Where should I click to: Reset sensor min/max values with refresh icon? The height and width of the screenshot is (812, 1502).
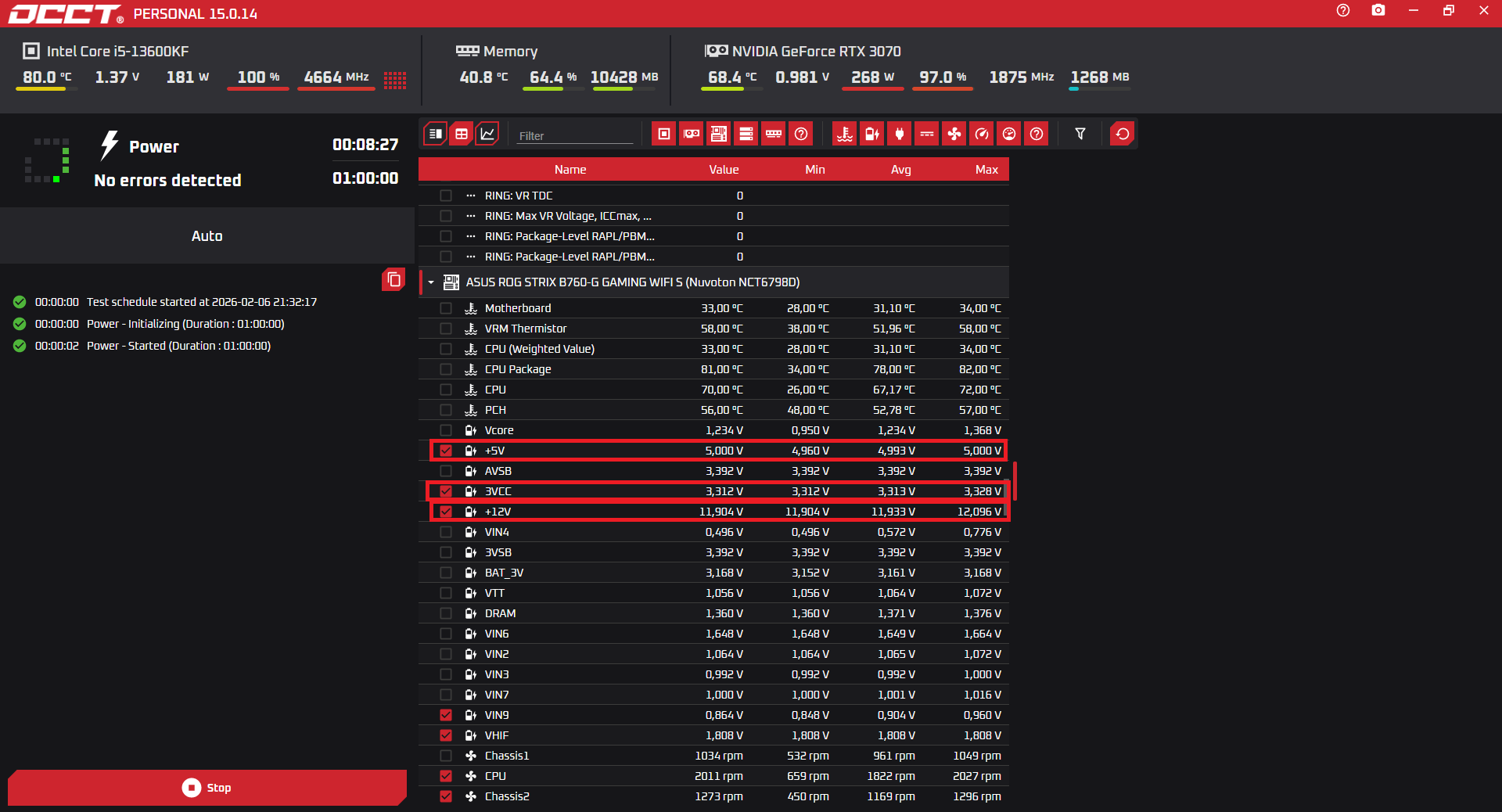[1123, 134]
